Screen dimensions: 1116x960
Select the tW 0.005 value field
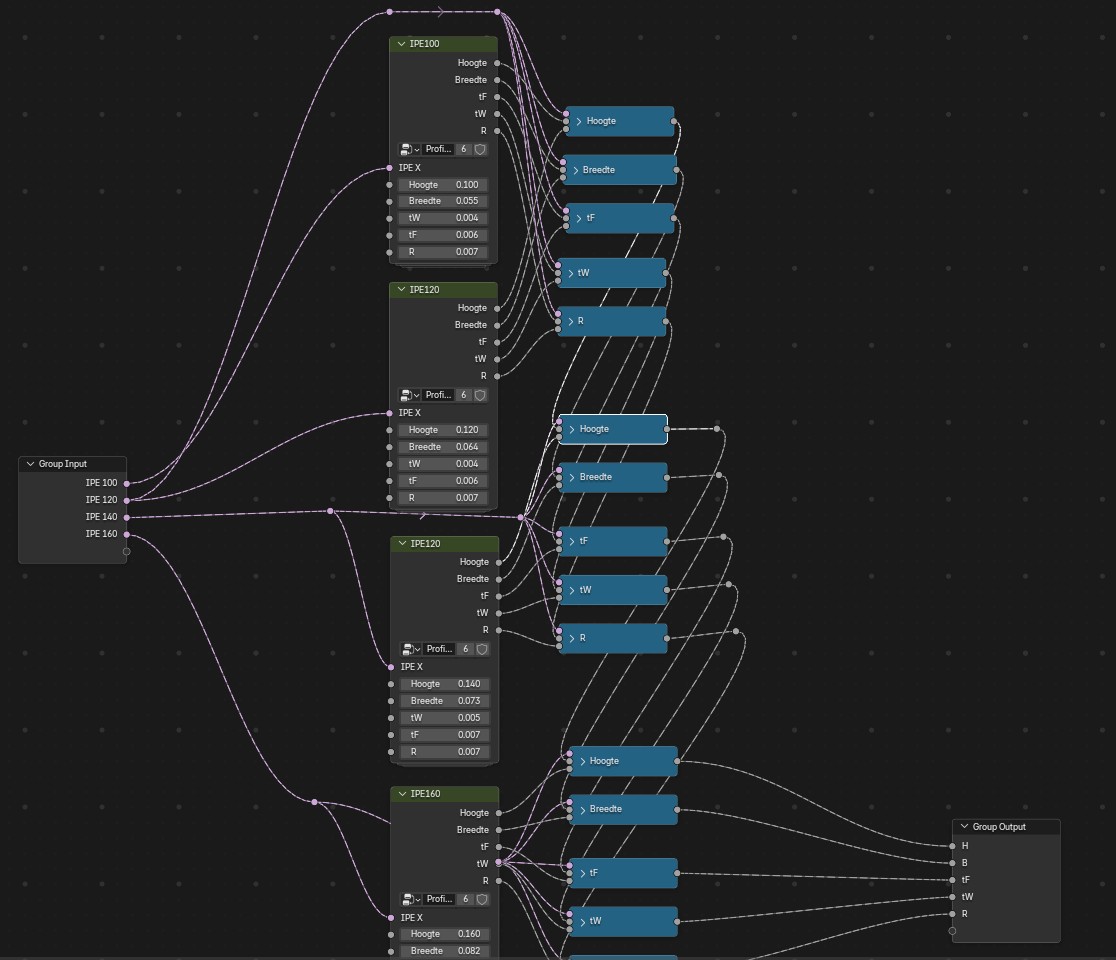pos(444,718)
